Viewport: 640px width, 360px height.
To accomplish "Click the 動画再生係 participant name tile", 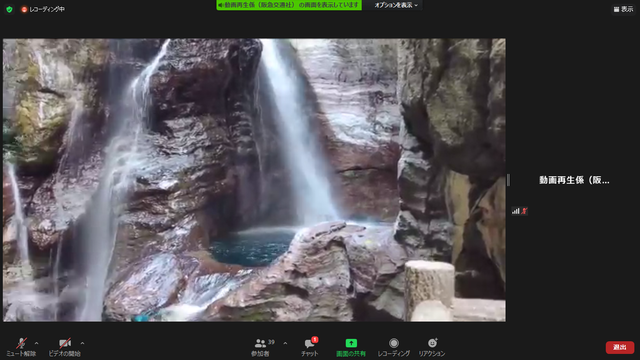I will 574,180.
